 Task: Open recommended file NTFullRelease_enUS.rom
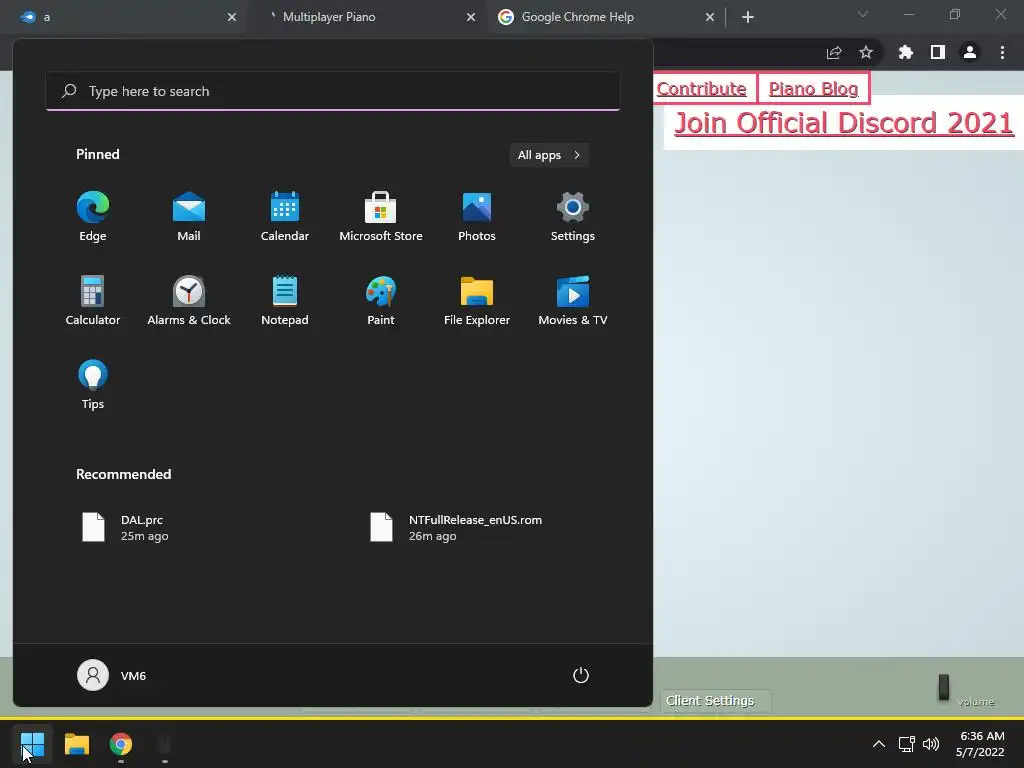[x=456, y=528]
